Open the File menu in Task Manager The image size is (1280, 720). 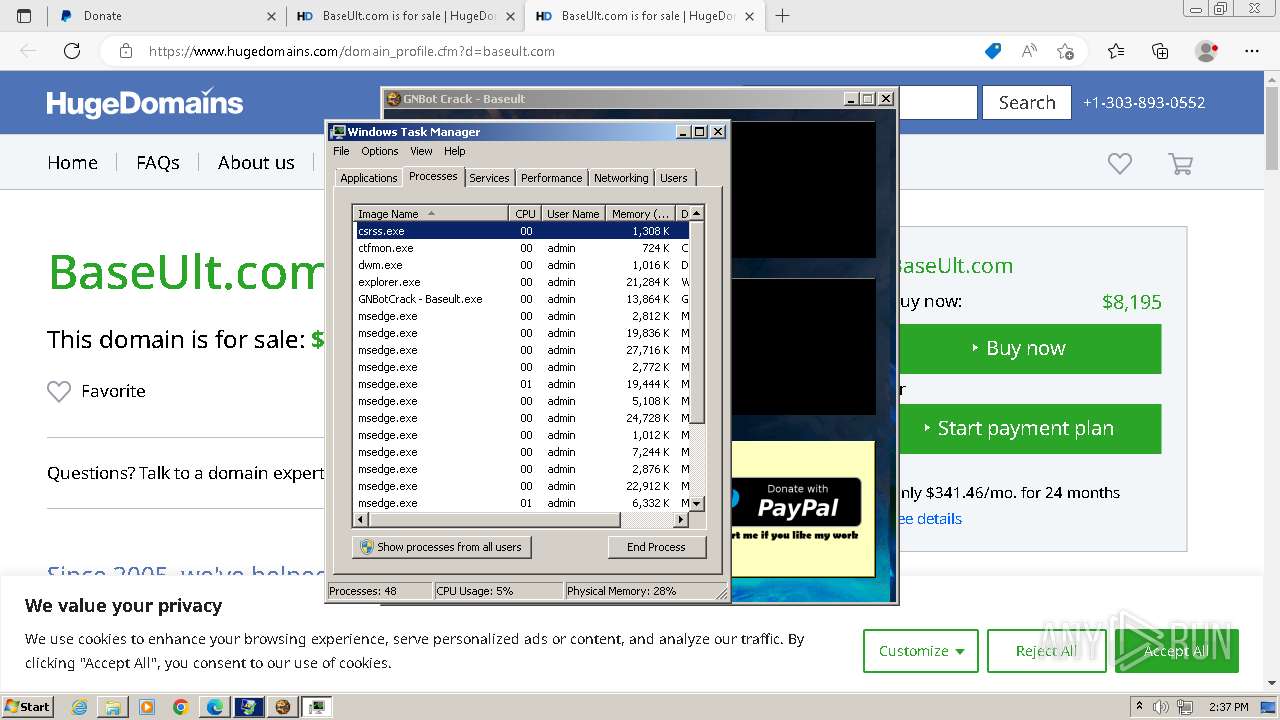[341, 151]
